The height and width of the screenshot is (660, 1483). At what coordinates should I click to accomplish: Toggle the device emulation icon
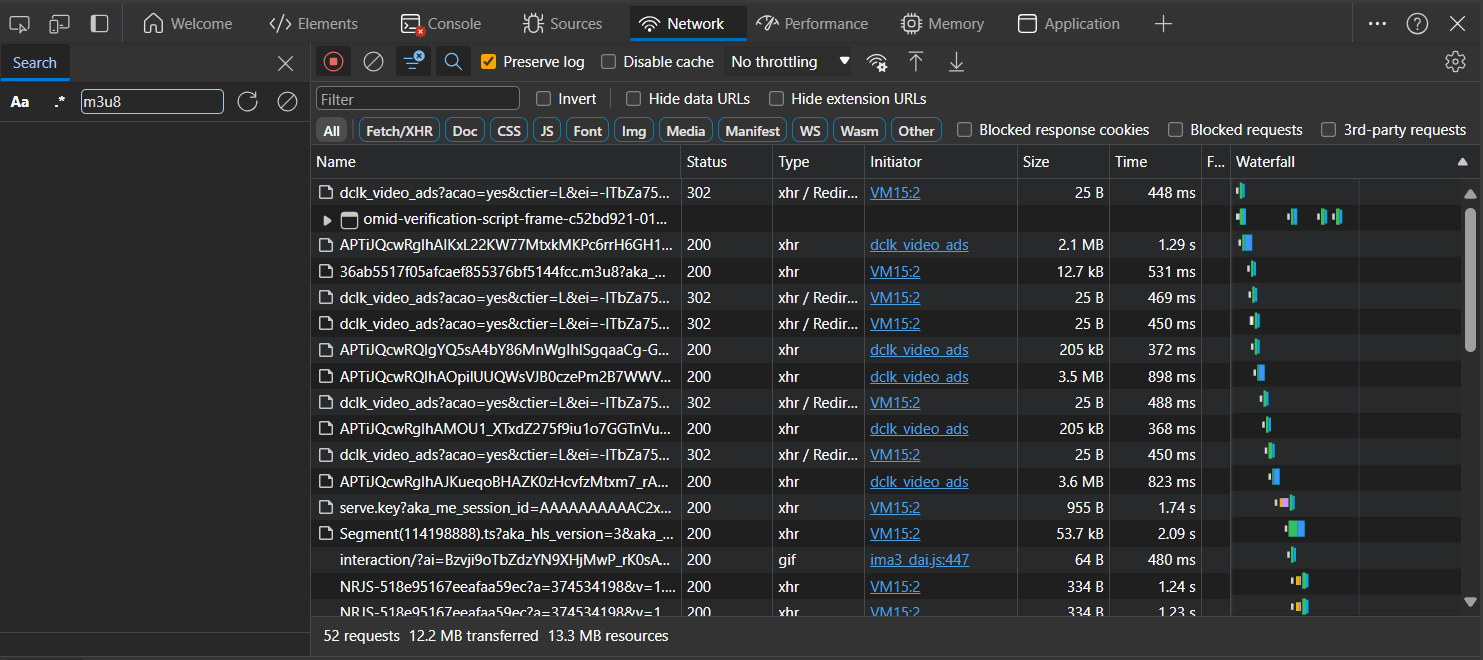click(60, 24)
